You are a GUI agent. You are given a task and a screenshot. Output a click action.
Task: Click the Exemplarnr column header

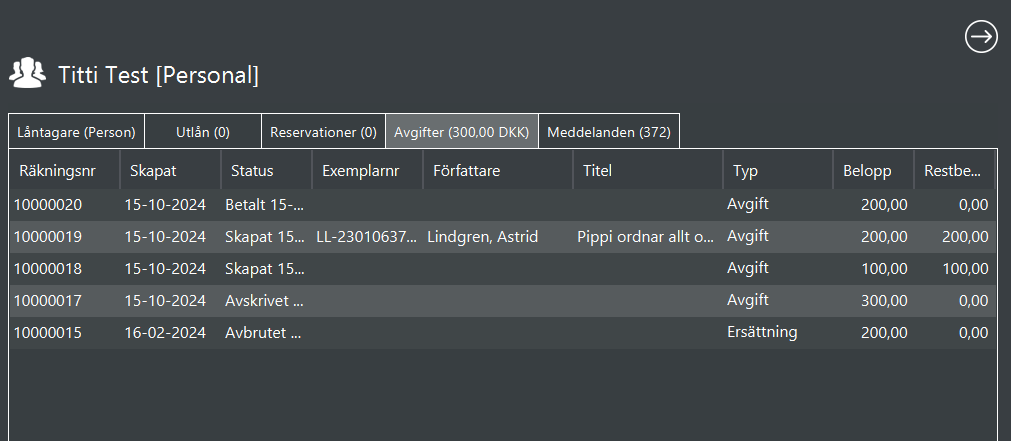367,171
